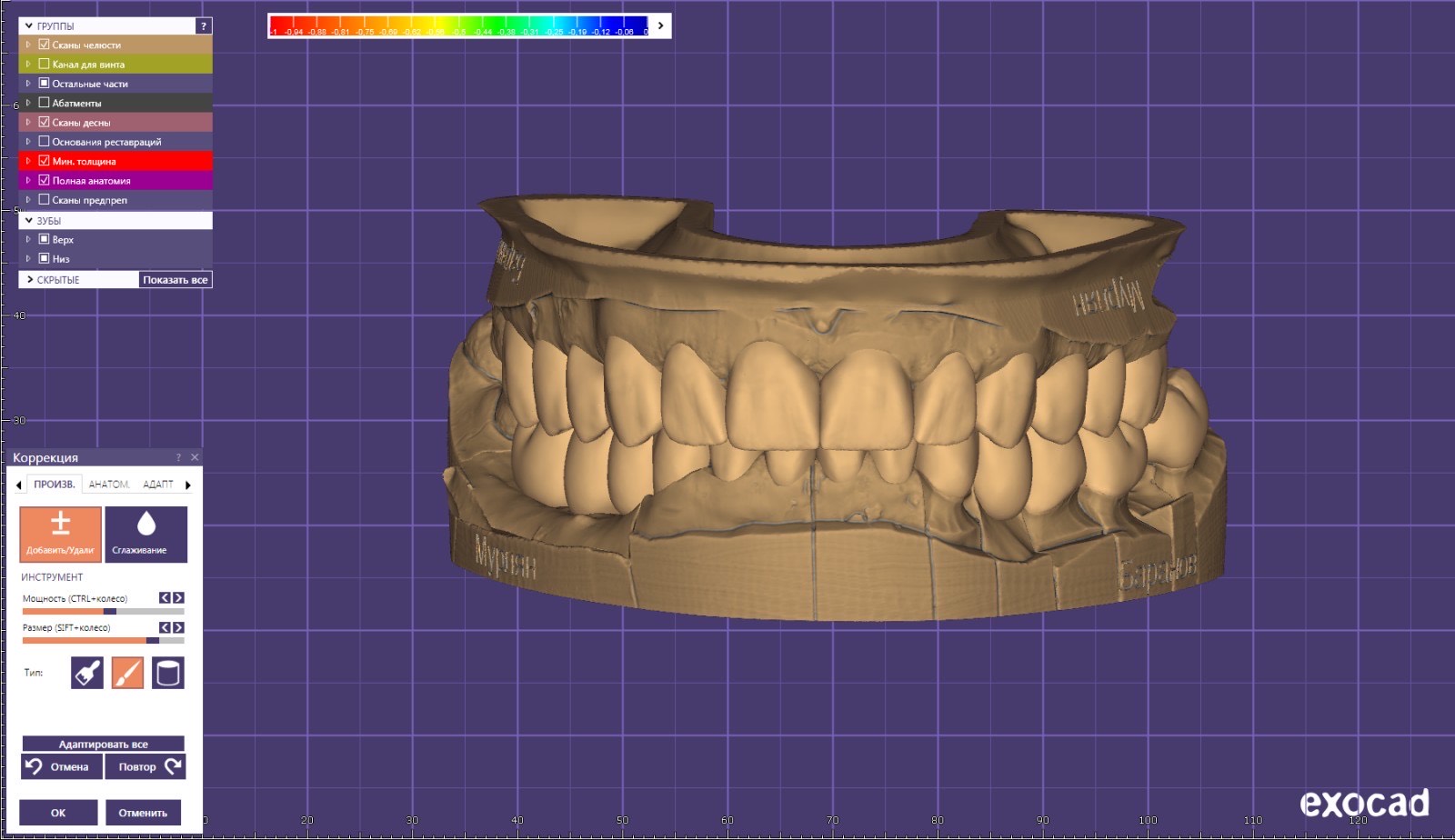
Task: Select the Добавить/Удалить add-remove tool
Action: [60, 533]
